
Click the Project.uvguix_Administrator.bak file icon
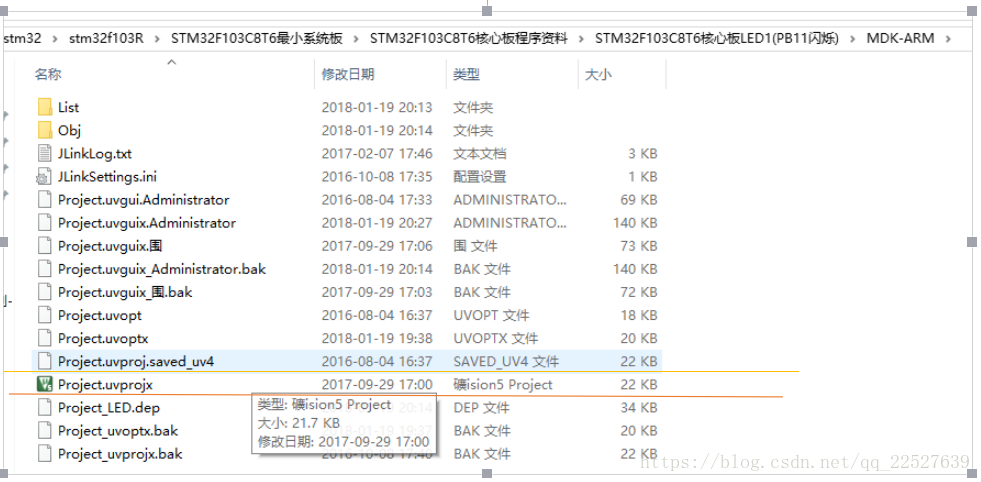(44, 269)
